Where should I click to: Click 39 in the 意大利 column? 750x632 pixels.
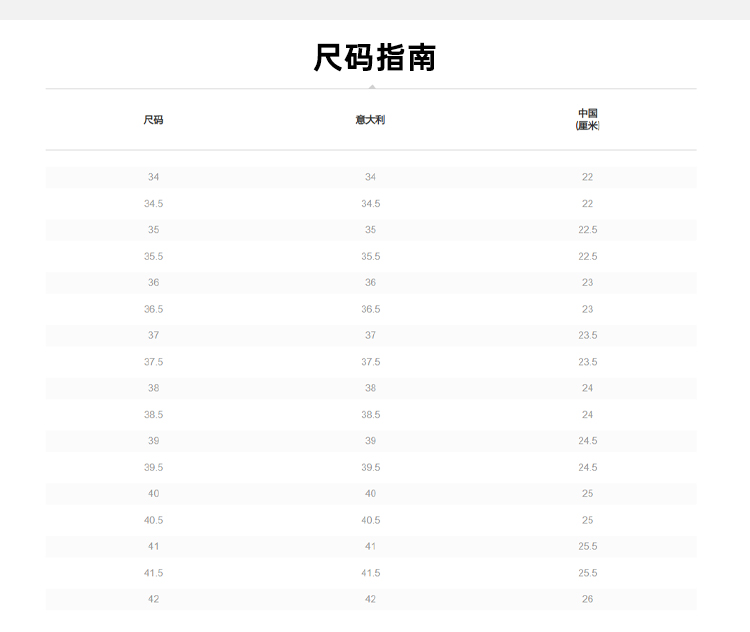(x=370, y=441)
